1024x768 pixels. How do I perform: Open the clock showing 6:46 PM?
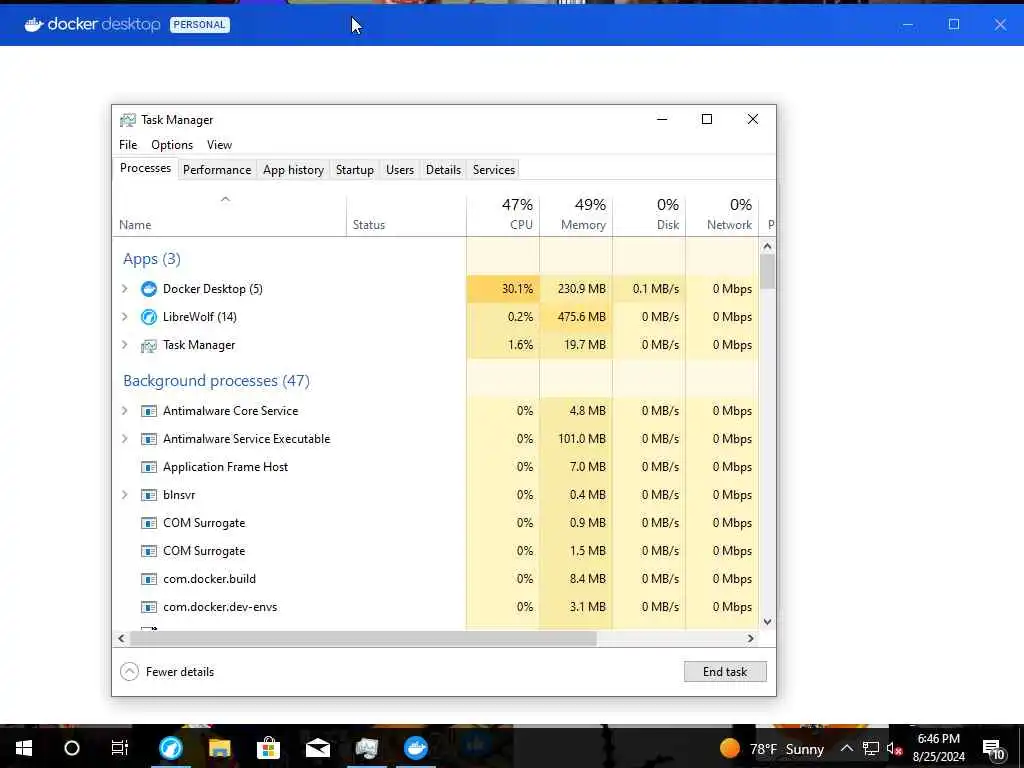coord(938,748)
